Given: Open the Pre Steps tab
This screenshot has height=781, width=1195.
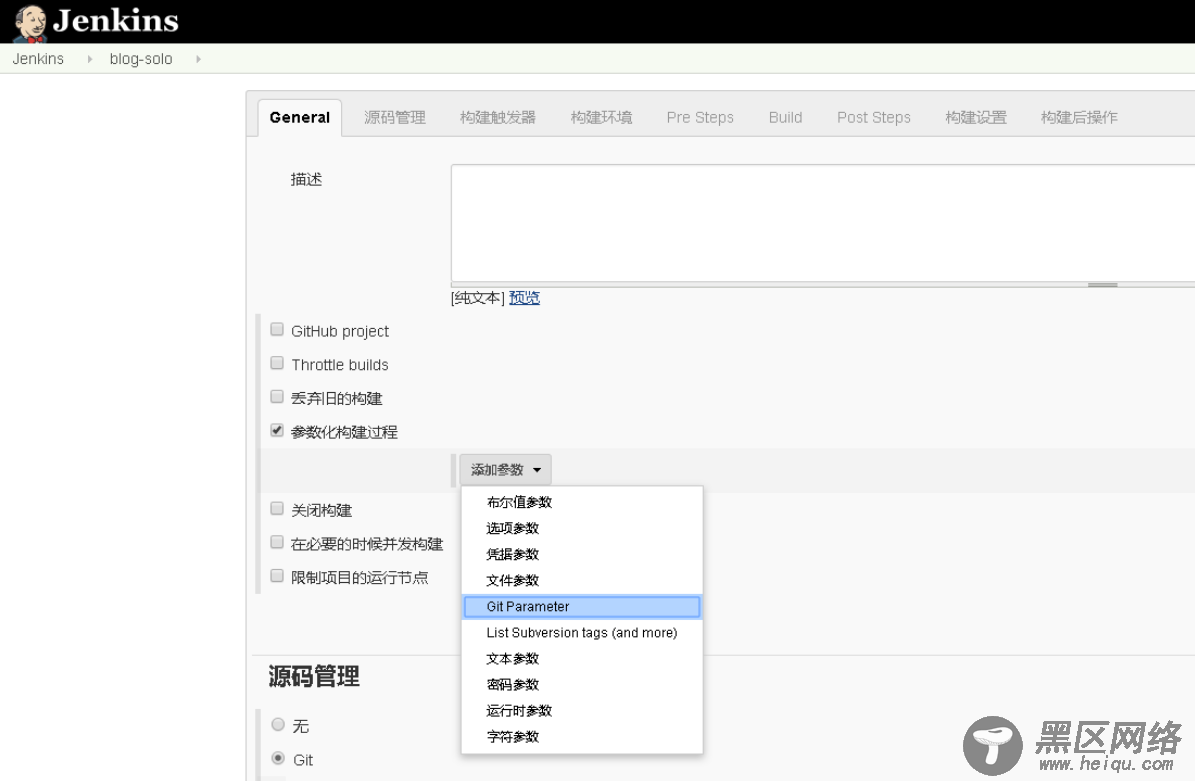Looking at the screenshot, I should 700,117.
